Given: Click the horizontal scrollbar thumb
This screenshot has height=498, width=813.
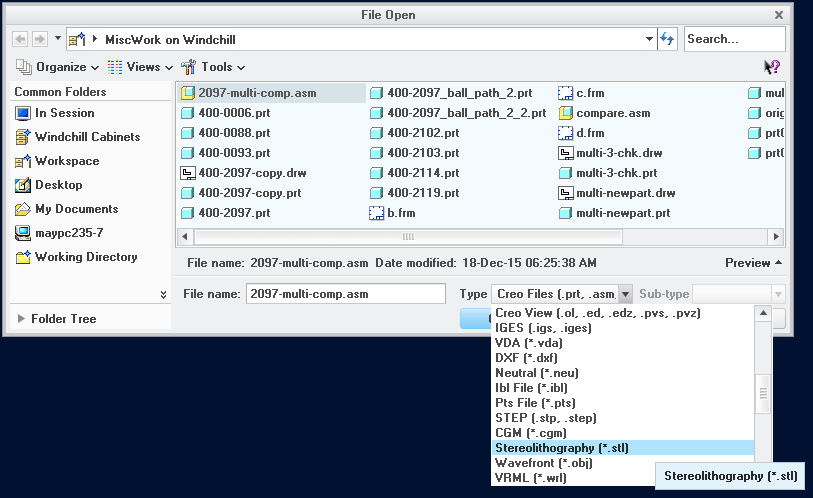Looking at the screenshot, I should [x=408, y=237].
